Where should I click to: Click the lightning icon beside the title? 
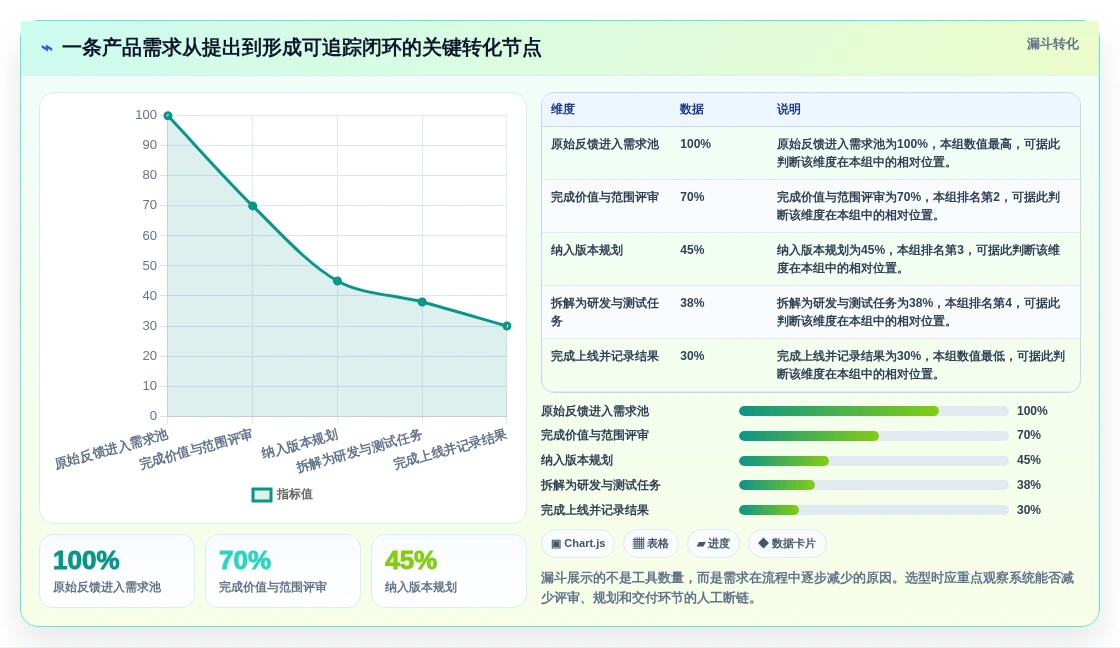point(47,48)
